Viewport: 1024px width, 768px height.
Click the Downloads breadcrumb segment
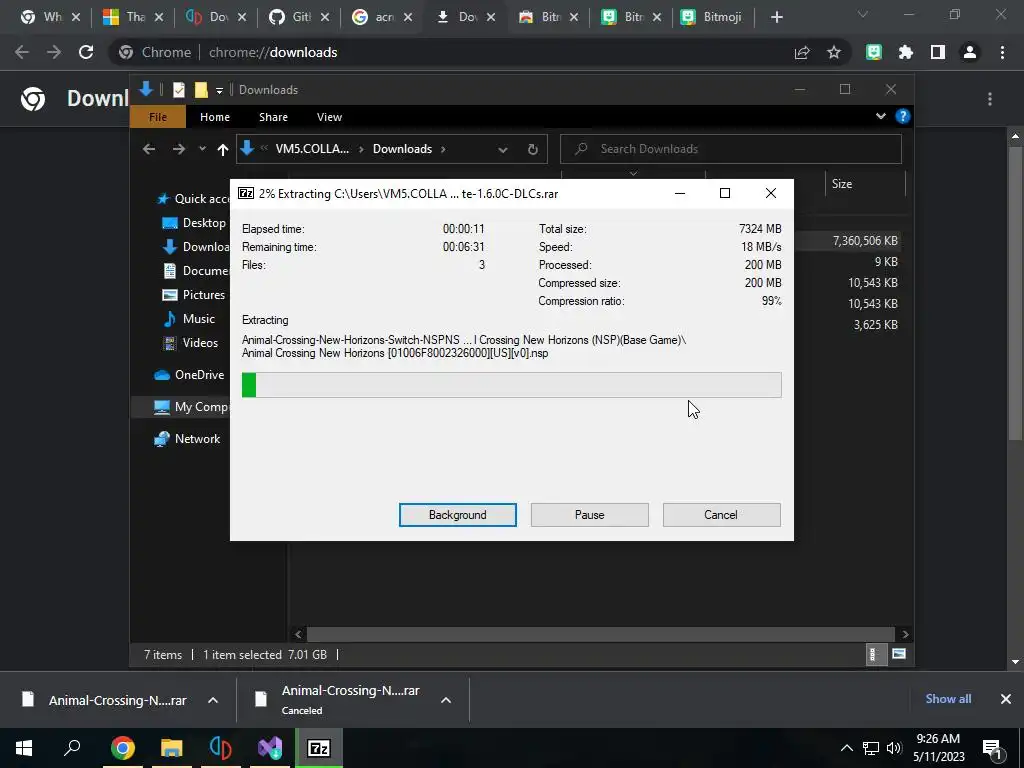coord(402,149)
